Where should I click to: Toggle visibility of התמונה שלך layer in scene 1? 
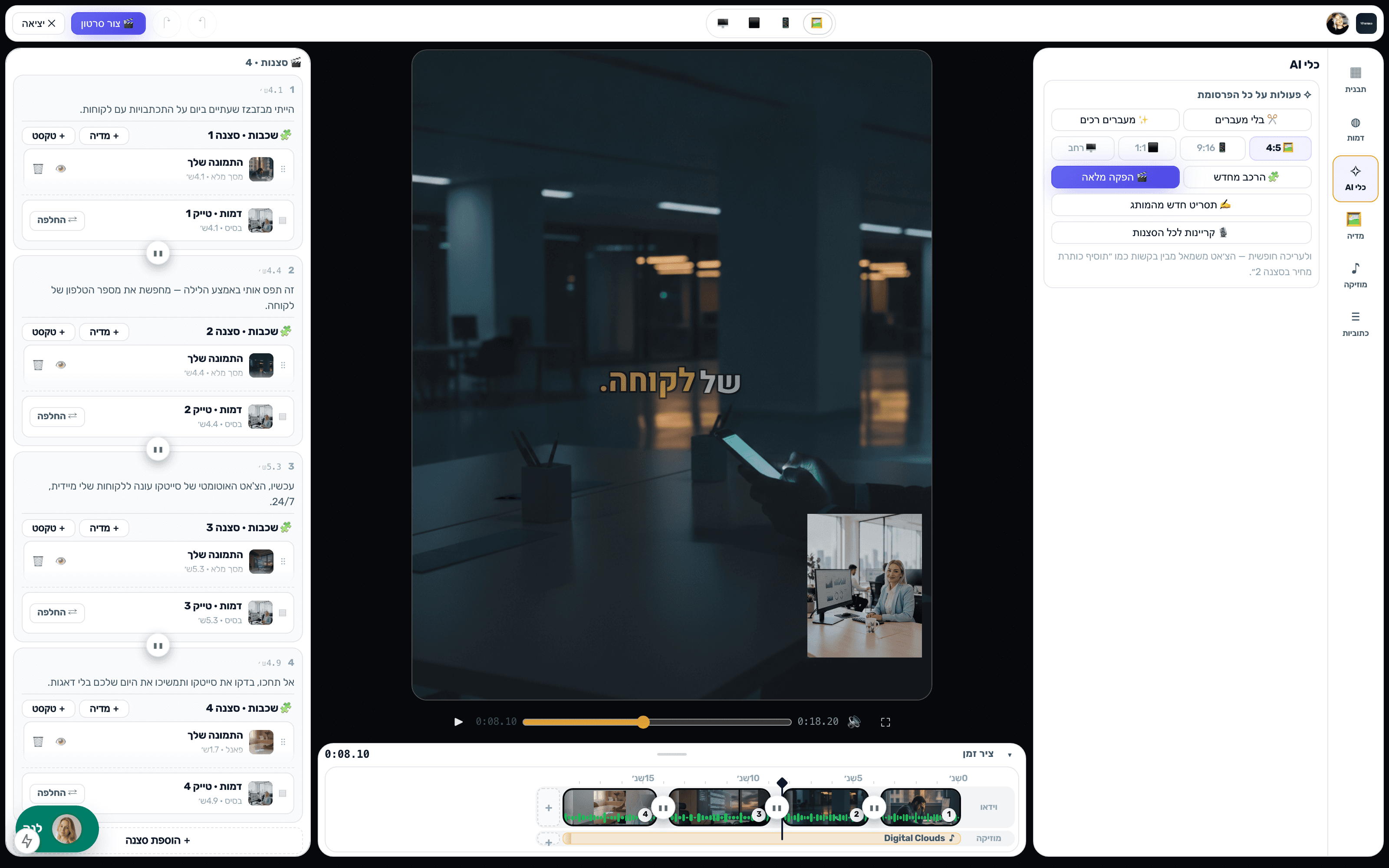(61, 169)
